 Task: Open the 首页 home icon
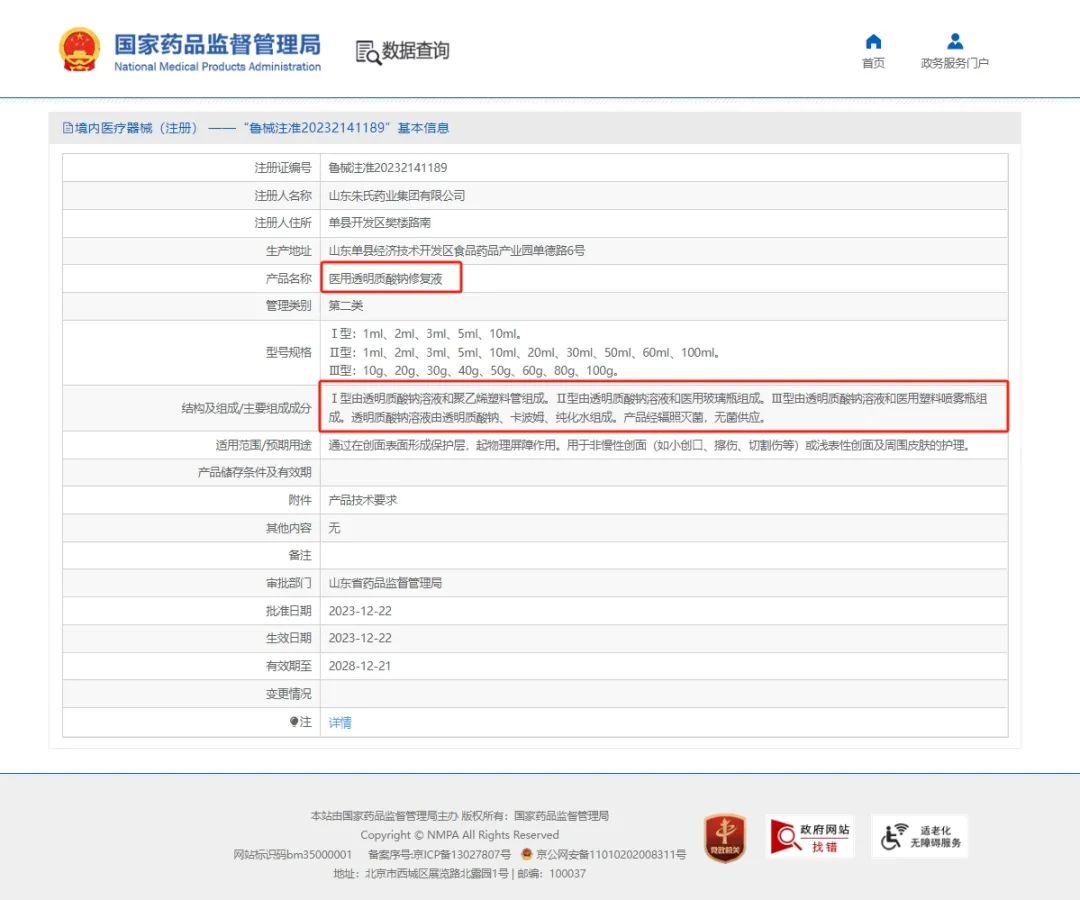pos(873,42)
